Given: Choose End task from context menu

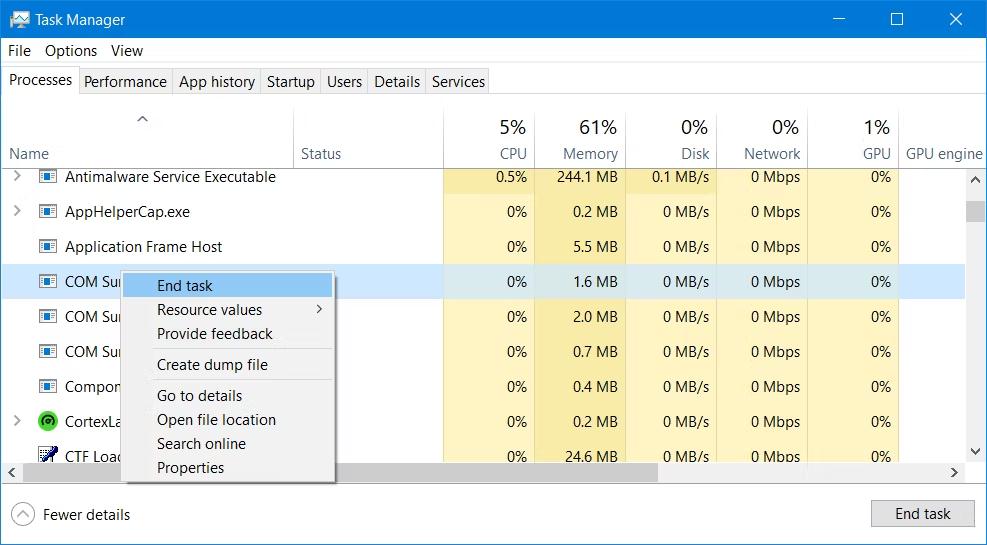Looking at the screenshot, I should pos(185,286).
